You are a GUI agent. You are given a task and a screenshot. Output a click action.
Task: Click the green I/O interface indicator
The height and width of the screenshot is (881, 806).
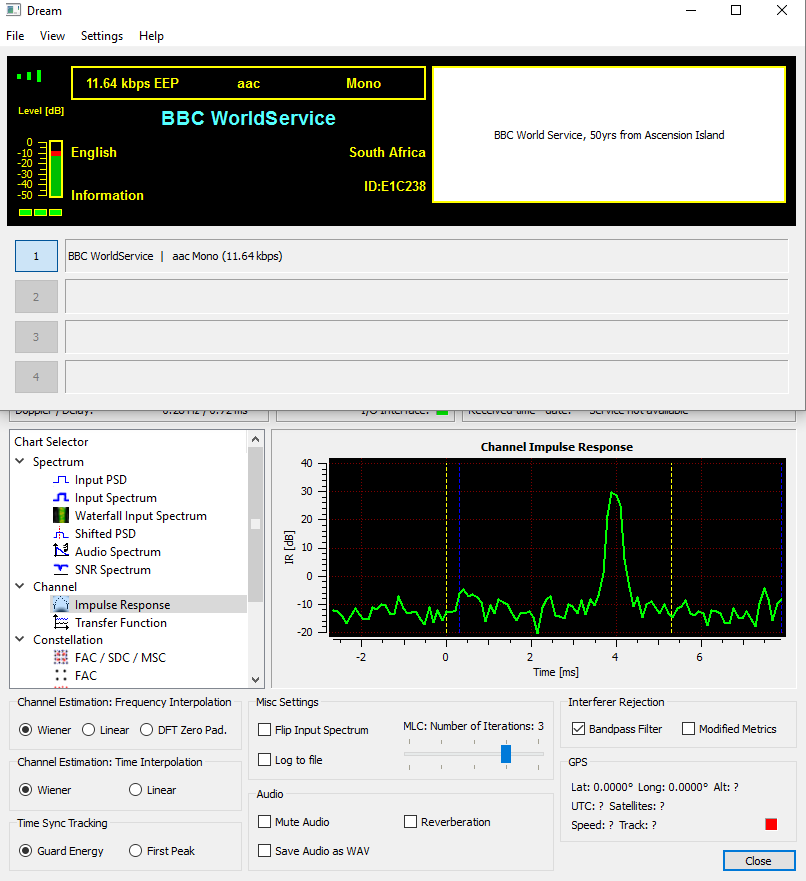coord(442,412)
